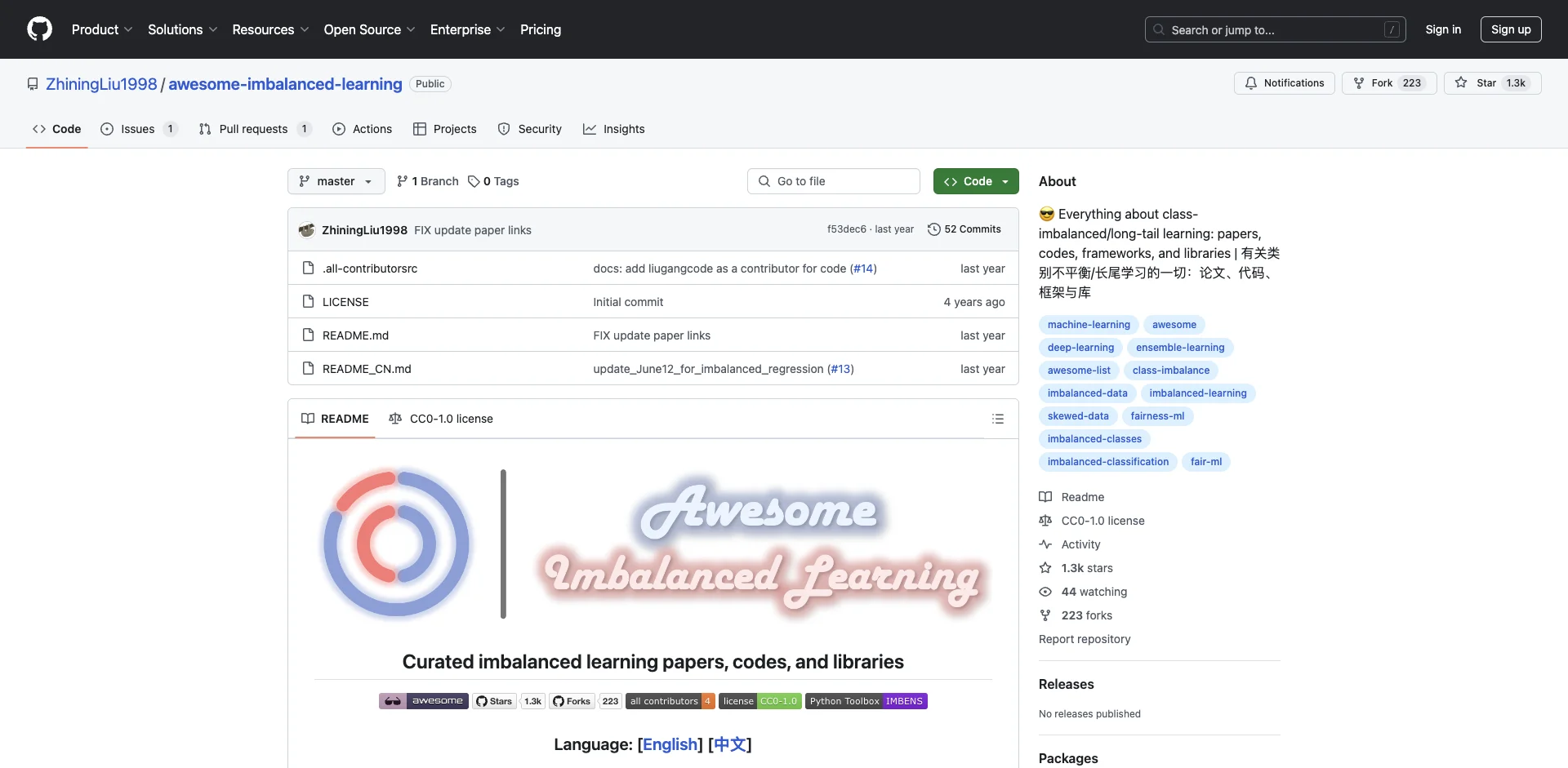The height and width of the screenshot is (768, 1568).
Task: Open the awesome-imbalanced-learning repository link
Action: (x=285, y=84)
